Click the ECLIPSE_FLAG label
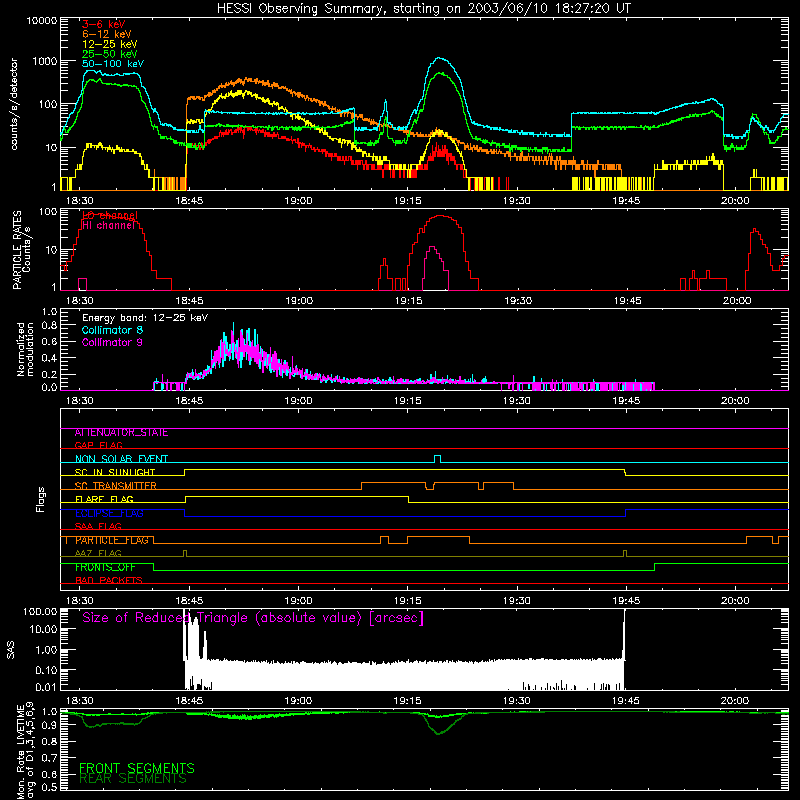Screen dimensions: 800x800 (109, 513)
